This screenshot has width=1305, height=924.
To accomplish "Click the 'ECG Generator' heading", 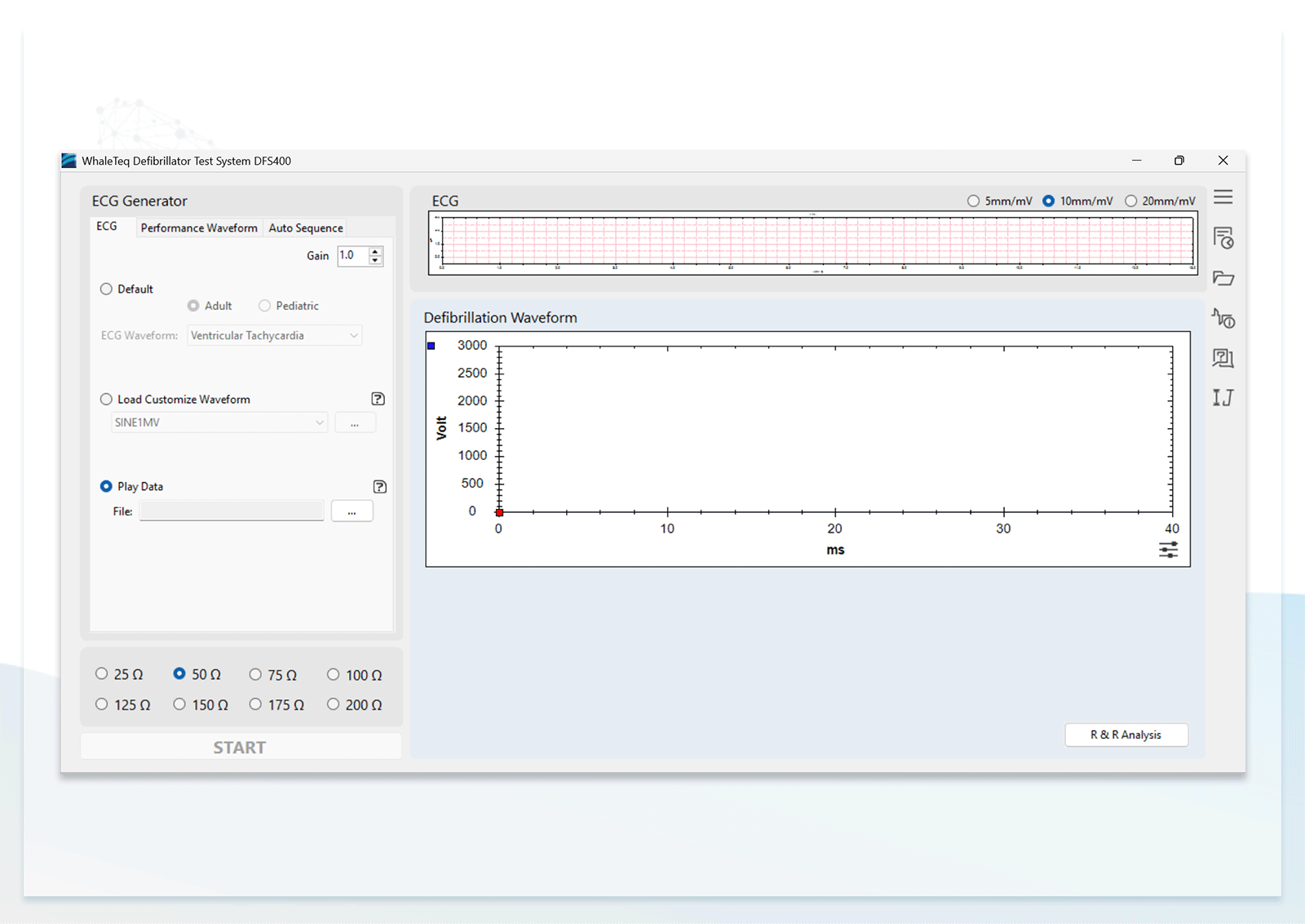I will [139, 201].
